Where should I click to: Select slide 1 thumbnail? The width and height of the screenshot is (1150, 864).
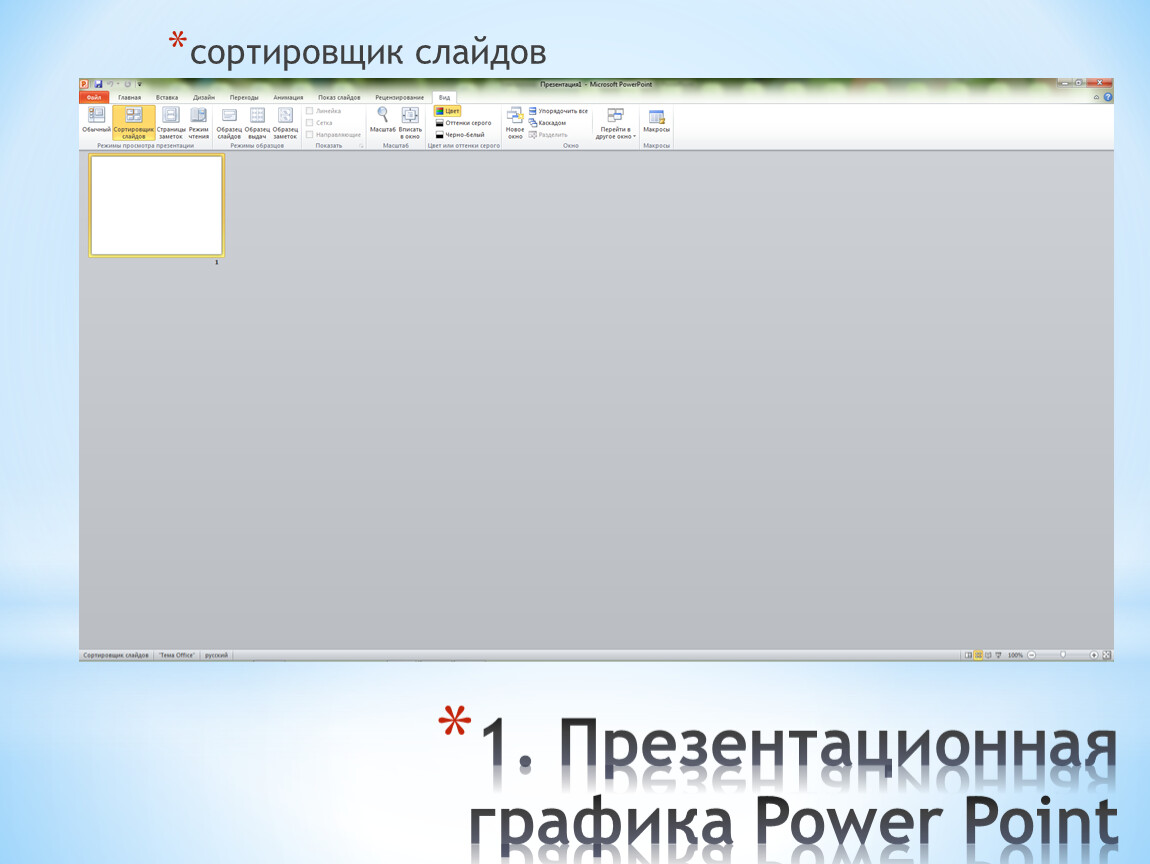156,205
